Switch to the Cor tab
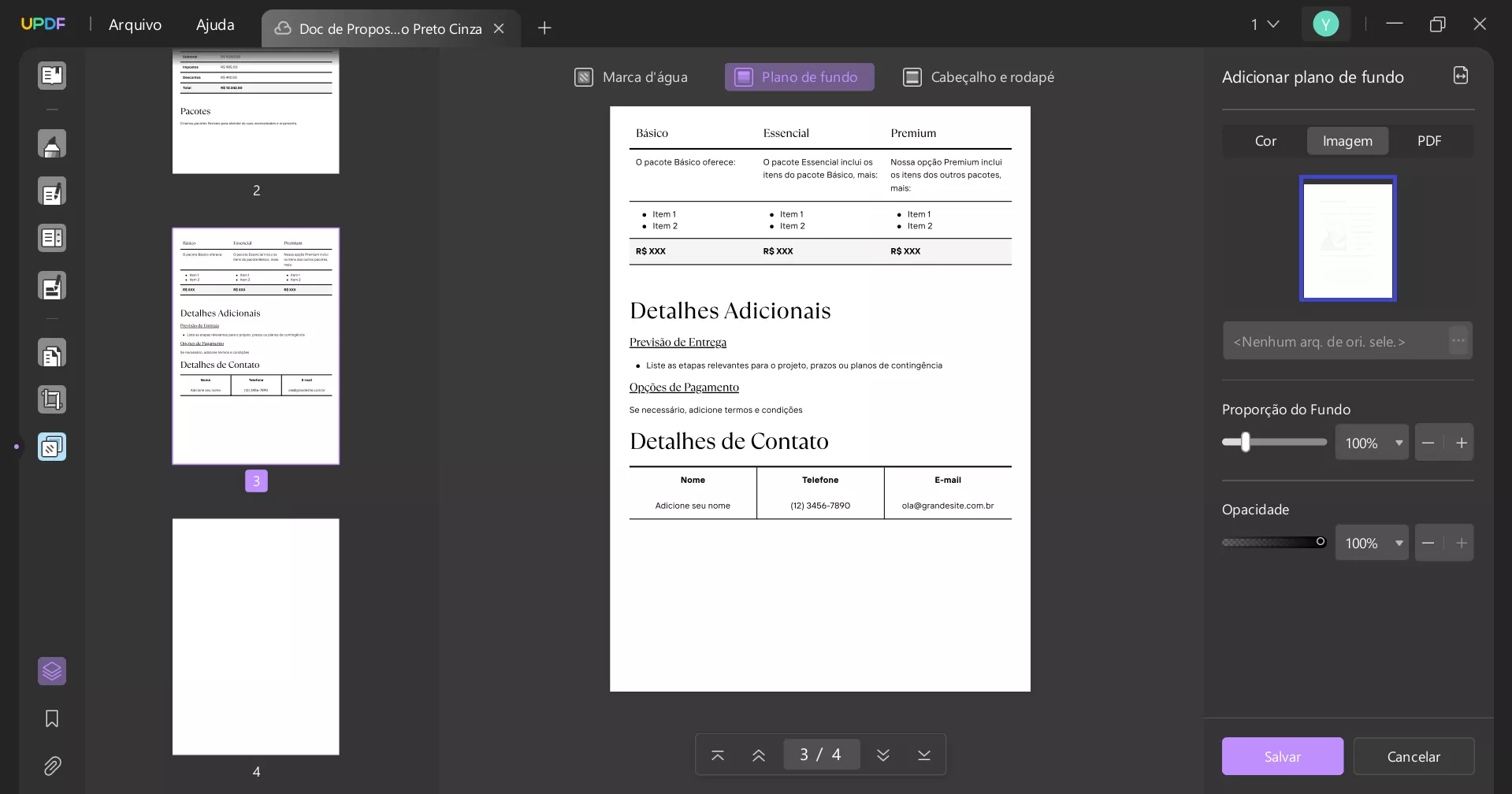This screenshot has width=1512, height=794. click(1265, 141)
